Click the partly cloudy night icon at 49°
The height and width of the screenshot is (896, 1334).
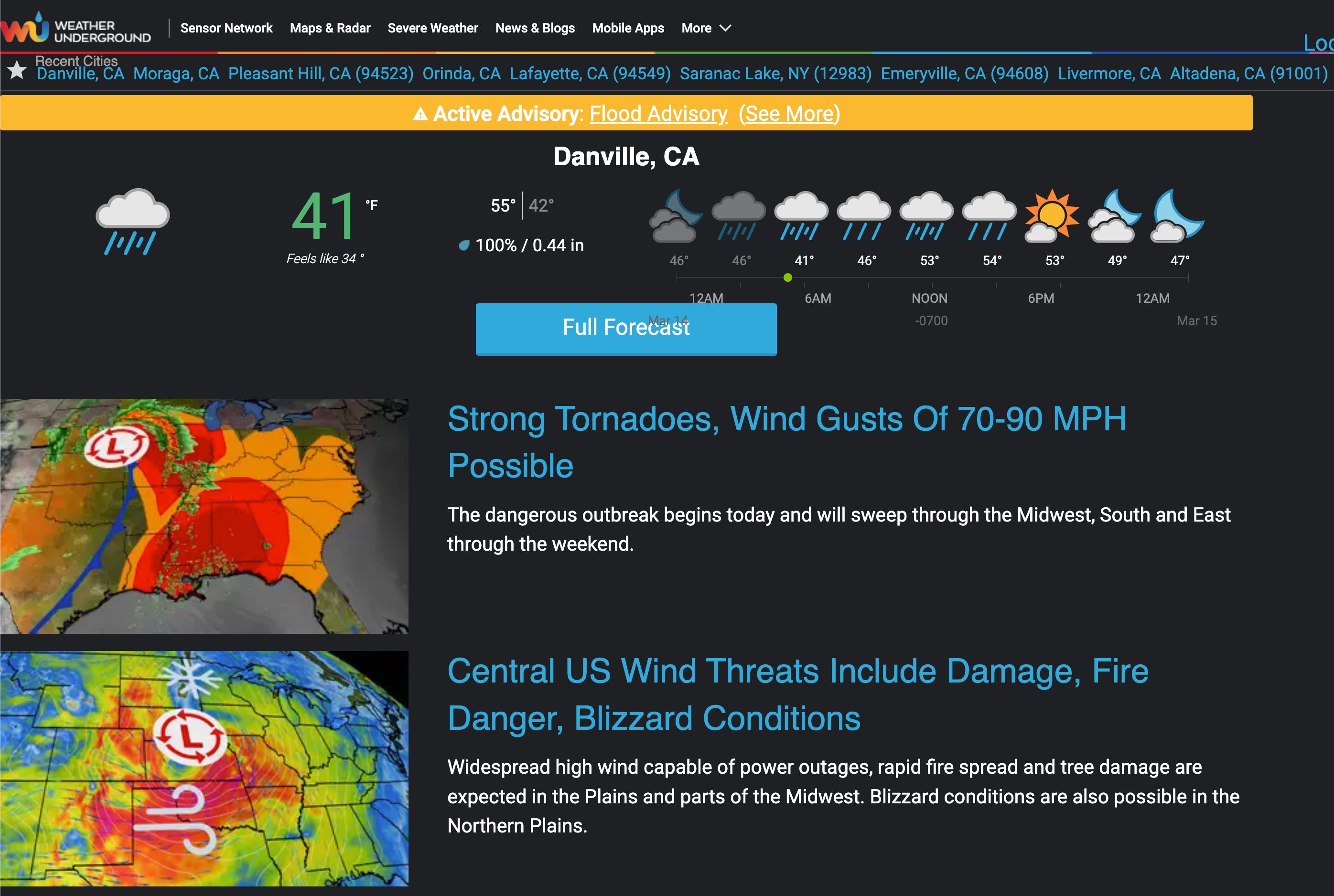1115,216
